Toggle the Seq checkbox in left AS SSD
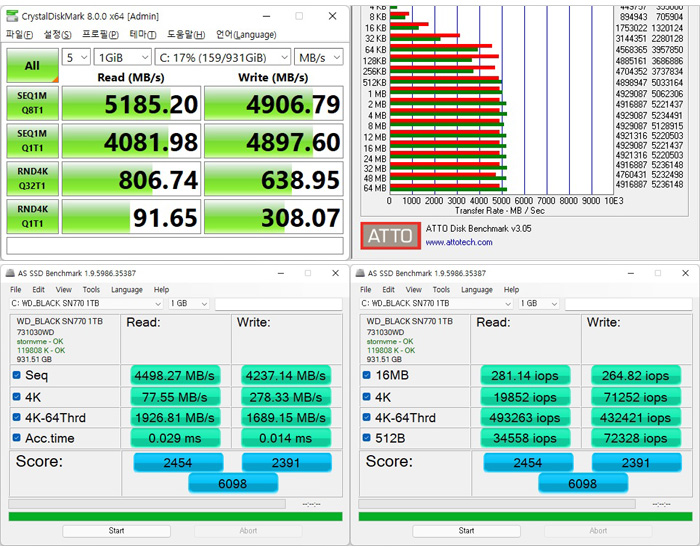The height and width of the screenshot is (548, 700). pyautogui.click(x=17, y=375)
